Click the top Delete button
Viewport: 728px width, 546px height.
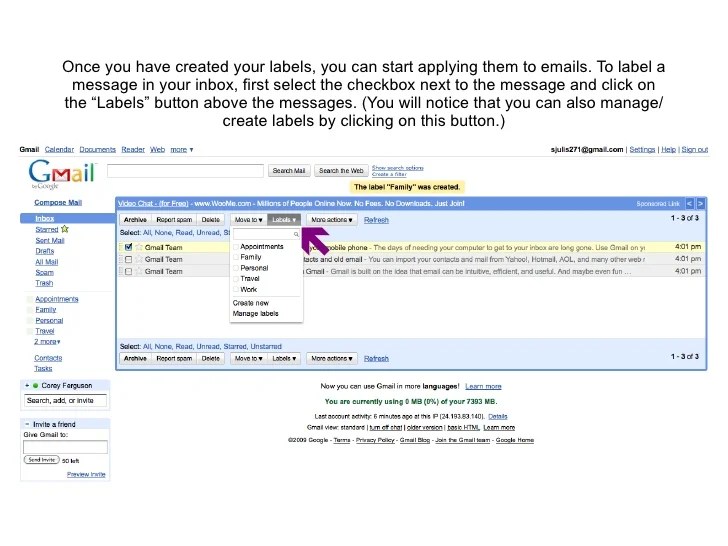(211, 220)
